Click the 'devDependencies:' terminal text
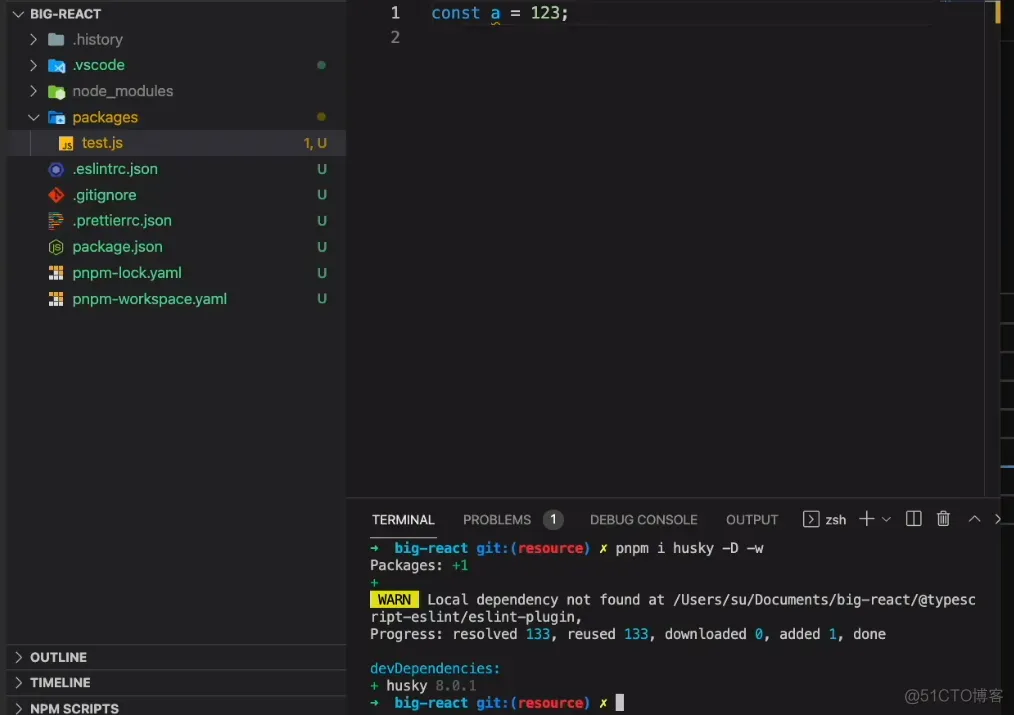 [x=435, y=668]
